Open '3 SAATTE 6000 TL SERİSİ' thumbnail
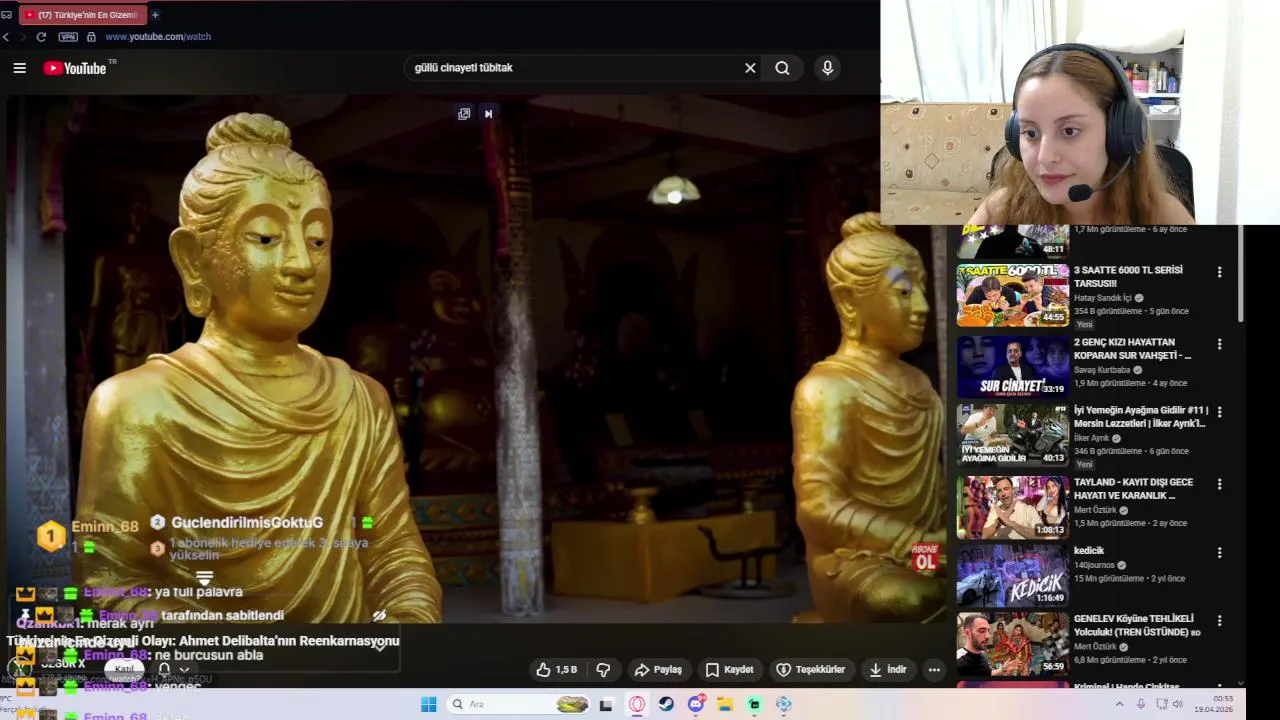1280x720 pixels. click(x=1013, y=295)
